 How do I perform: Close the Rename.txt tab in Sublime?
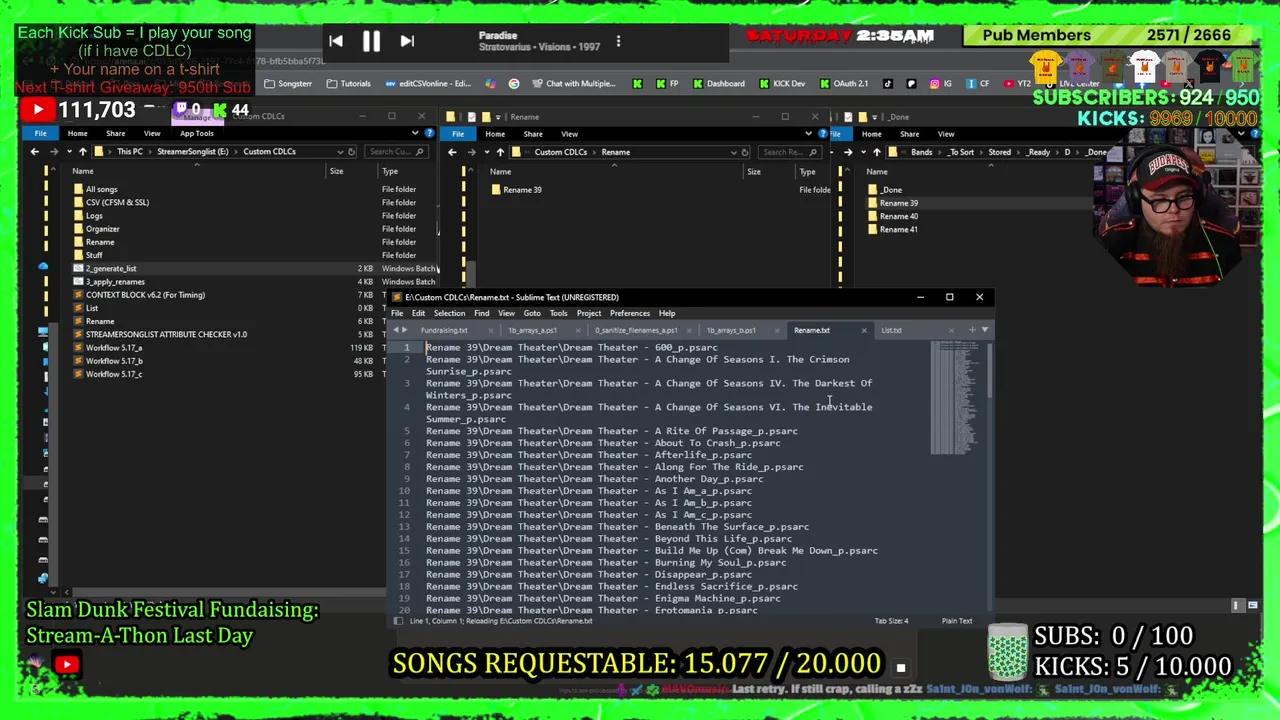[x=864, y=330]
